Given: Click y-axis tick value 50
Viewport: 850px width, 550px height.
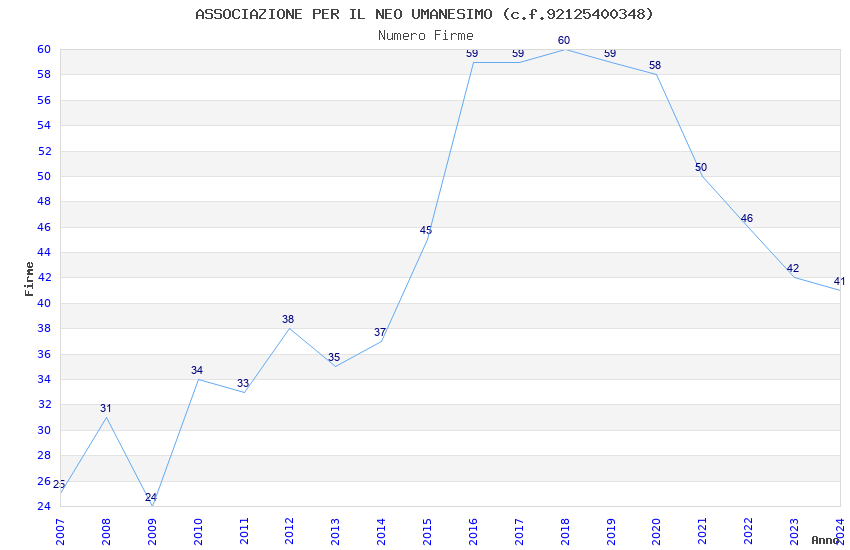Looking at the screenshot, I should (44, 176).
